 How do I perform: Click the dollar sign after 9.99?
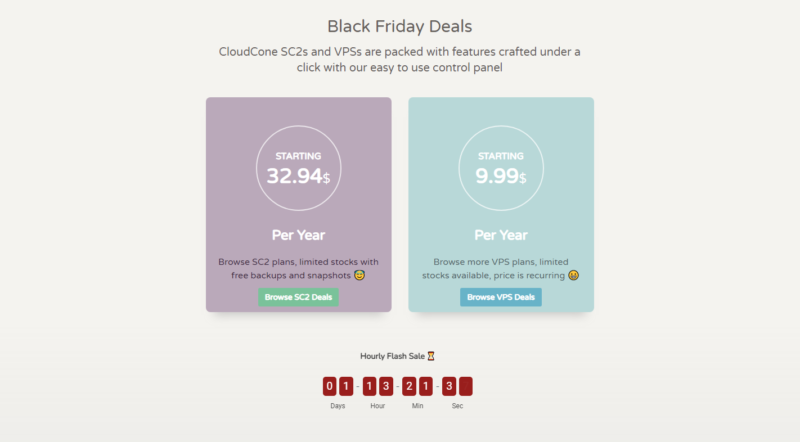tap(522, 179)
